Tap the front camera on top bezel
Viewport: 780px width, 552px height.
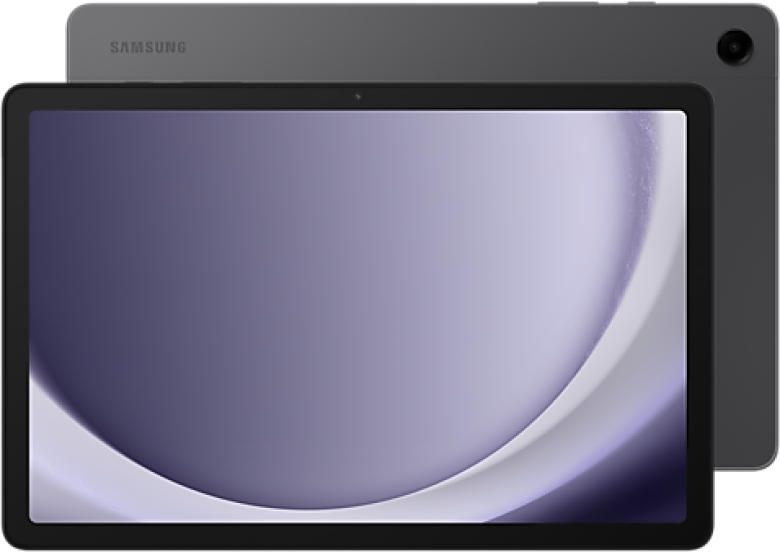[358, 96]
